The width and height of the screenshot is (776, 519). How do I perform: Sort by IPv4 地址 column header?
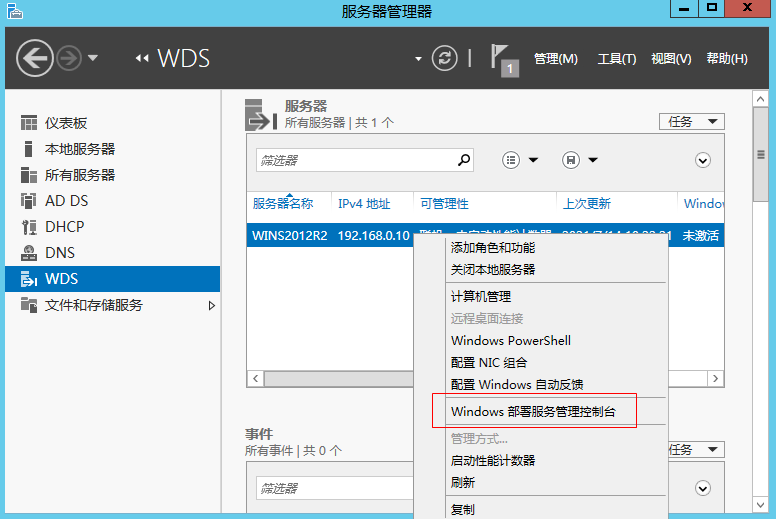click(x=364, y=203)
